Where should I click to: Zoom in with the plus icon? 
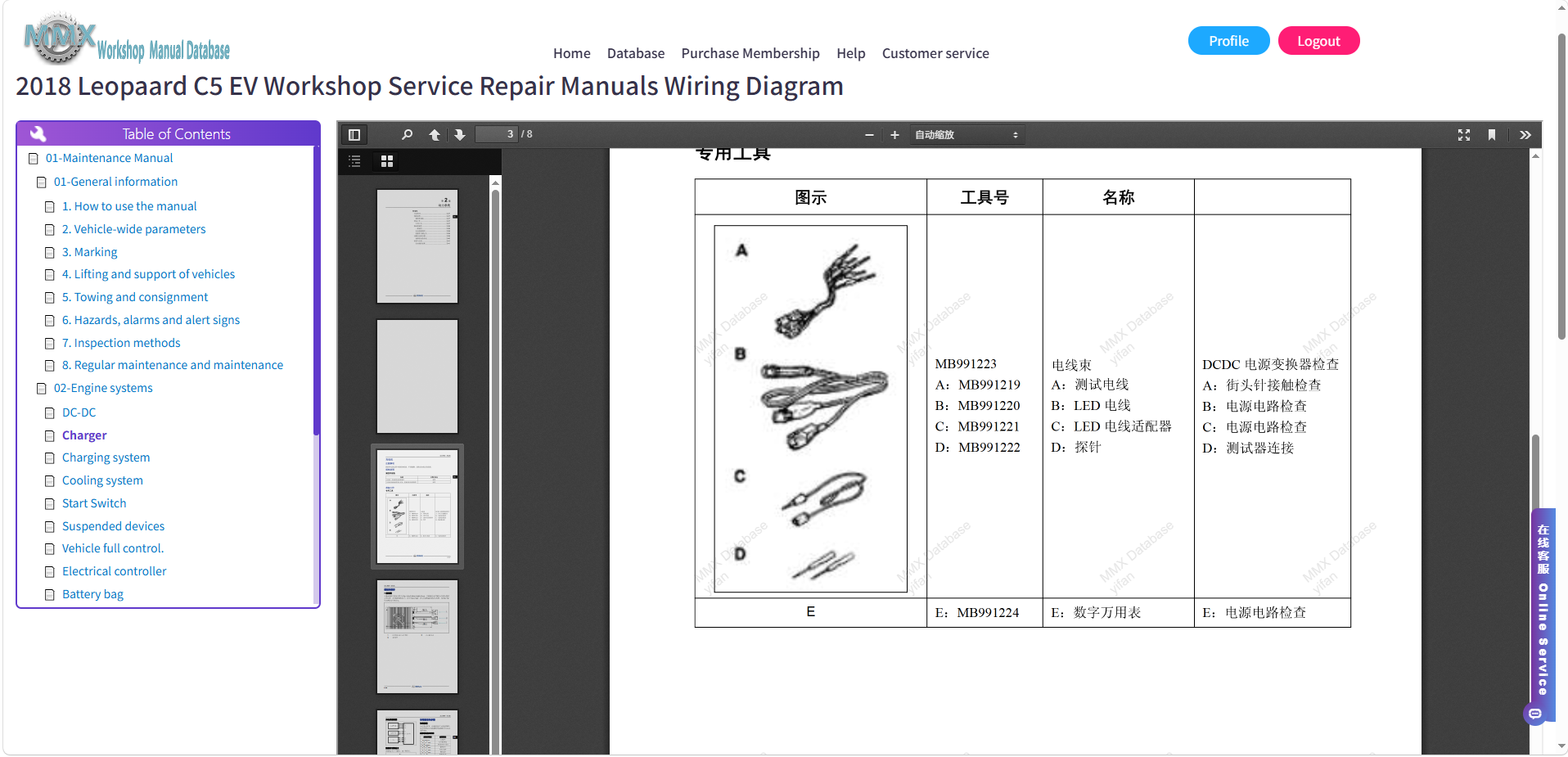[x=894, y=135]
